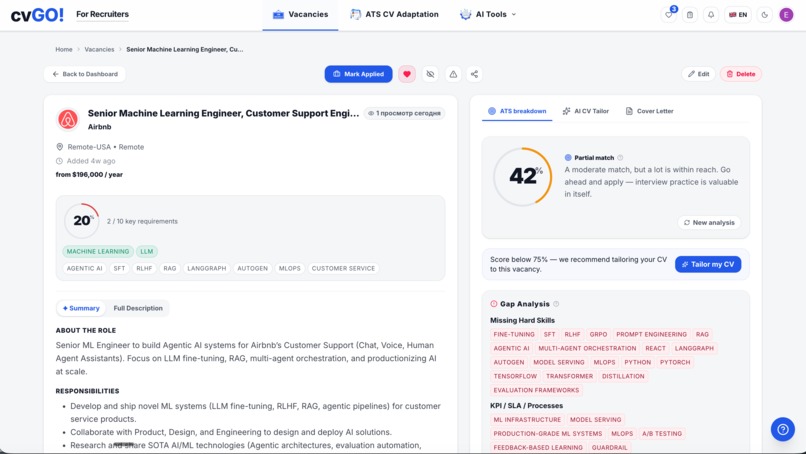Click the GUARDRAIL tag
The width and height of the screenshot is (806, 454).
(x=609, y=447)
